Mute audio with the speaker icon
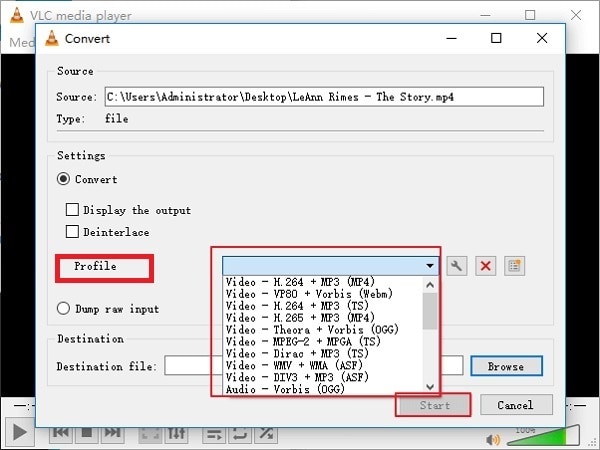The image size is (600, 450). pyautogui.click(x=493, y=440)
